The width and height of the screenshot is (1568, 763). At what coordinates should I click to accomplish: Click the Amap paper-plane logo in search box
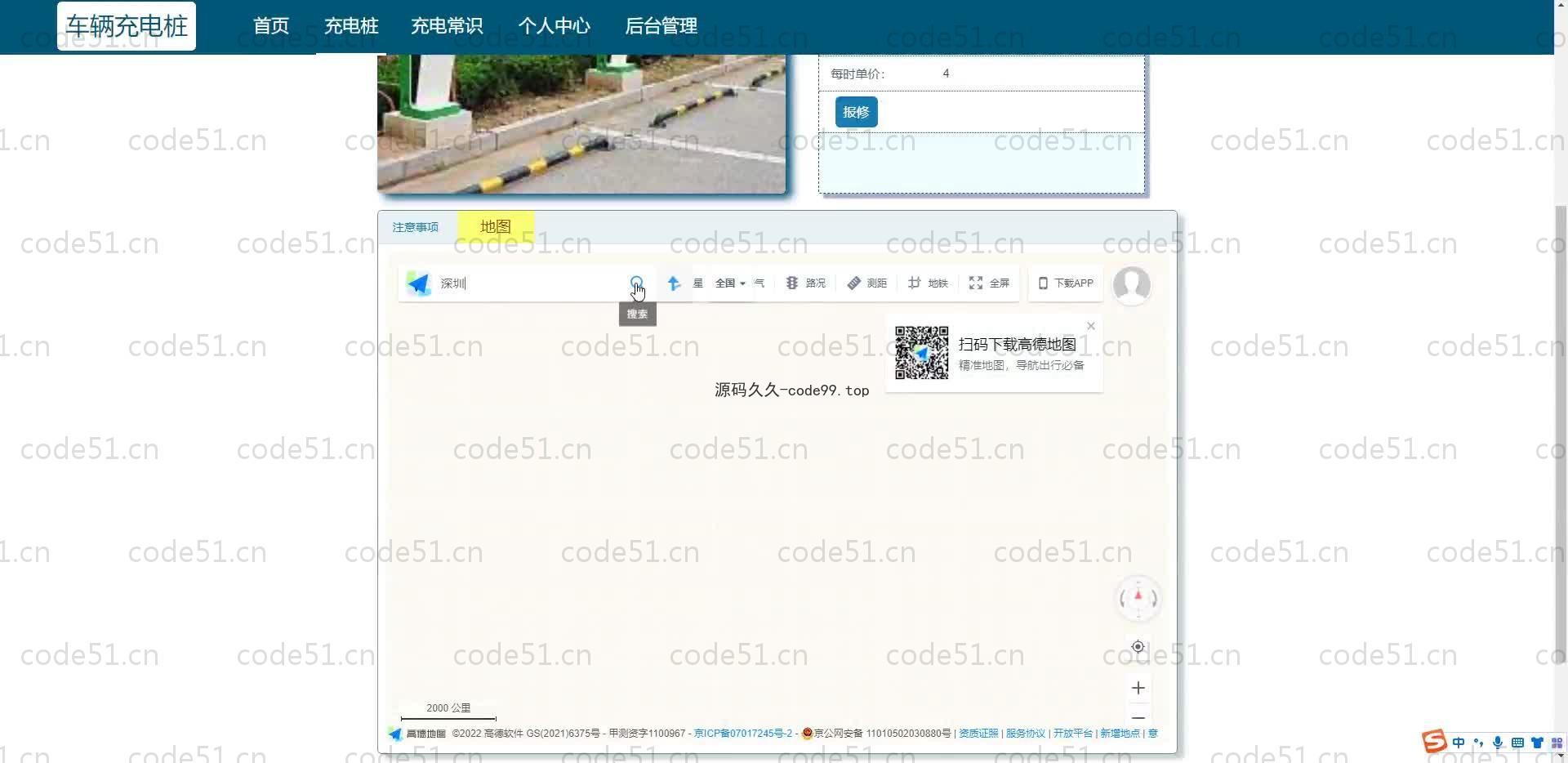click(419, 283)
